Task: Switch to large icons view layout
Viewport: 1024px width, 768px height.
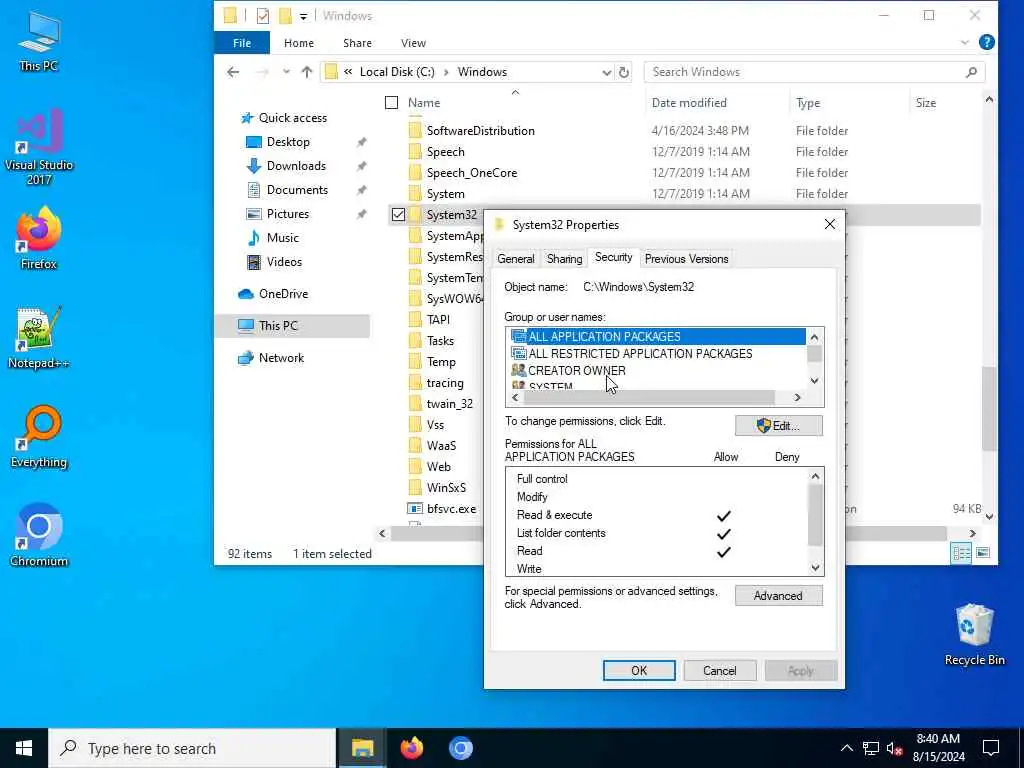Action: (982, 554)
